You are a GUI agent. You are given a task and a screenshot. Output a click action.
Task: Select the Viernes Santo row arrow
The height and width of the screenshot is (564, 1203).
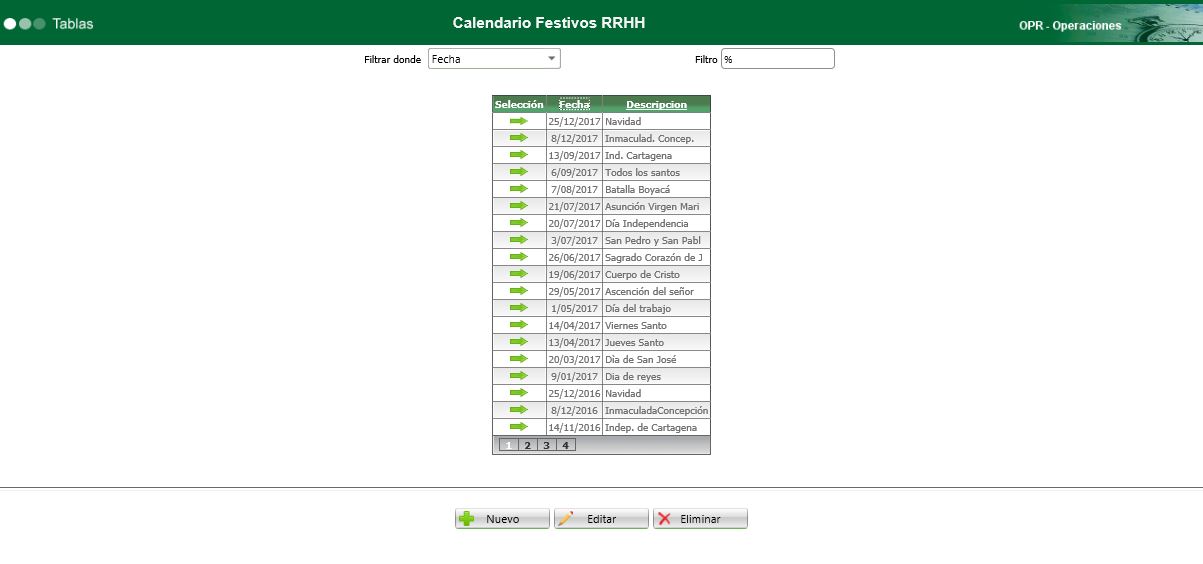point(518,325)
